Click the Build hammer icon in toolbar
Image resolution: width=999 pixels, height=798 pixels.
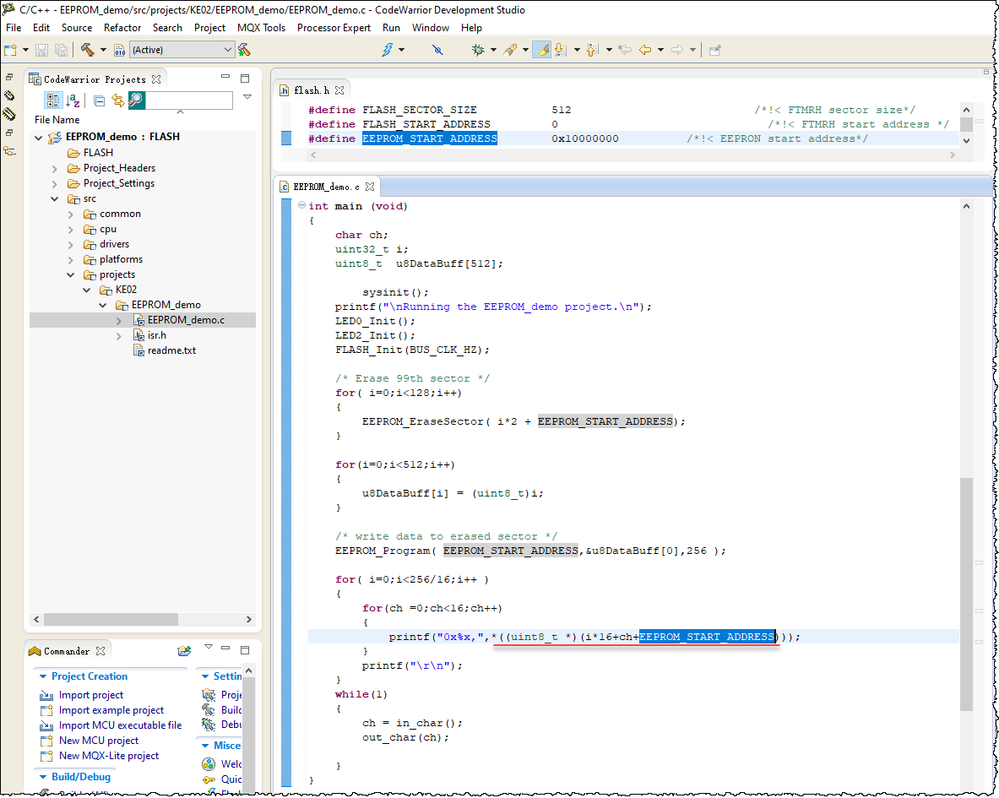click(x=87, y=49)
